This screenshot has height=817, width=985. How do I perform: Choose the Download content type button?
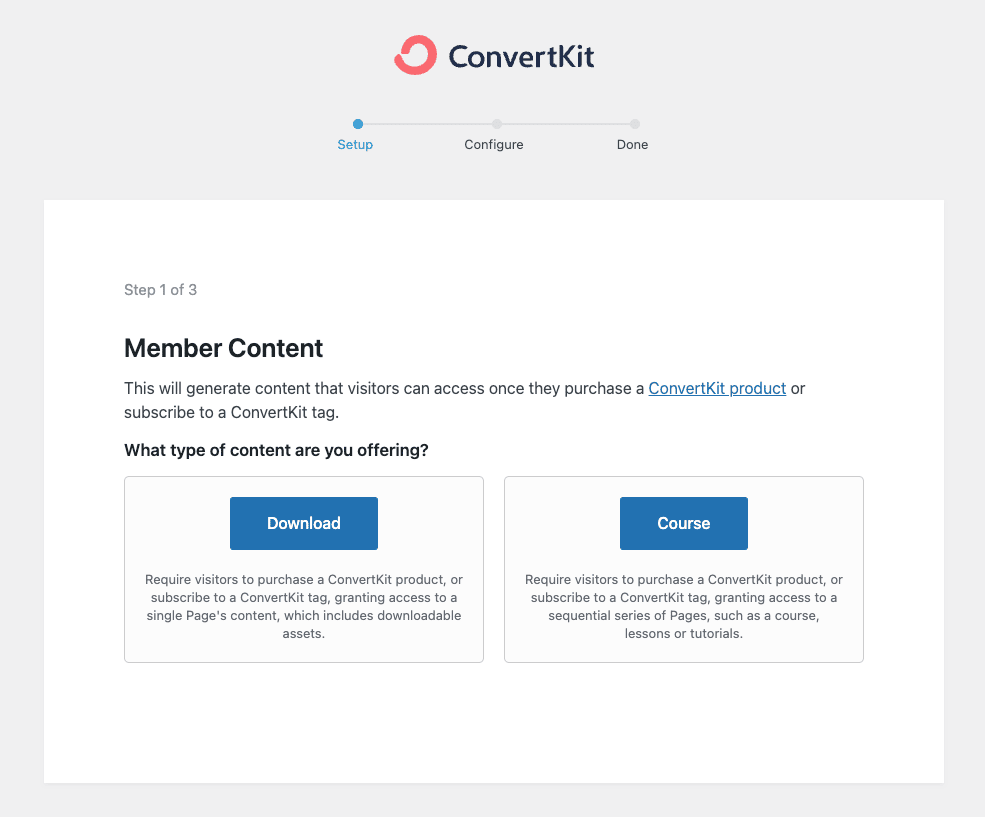click(x=304, y=523)
